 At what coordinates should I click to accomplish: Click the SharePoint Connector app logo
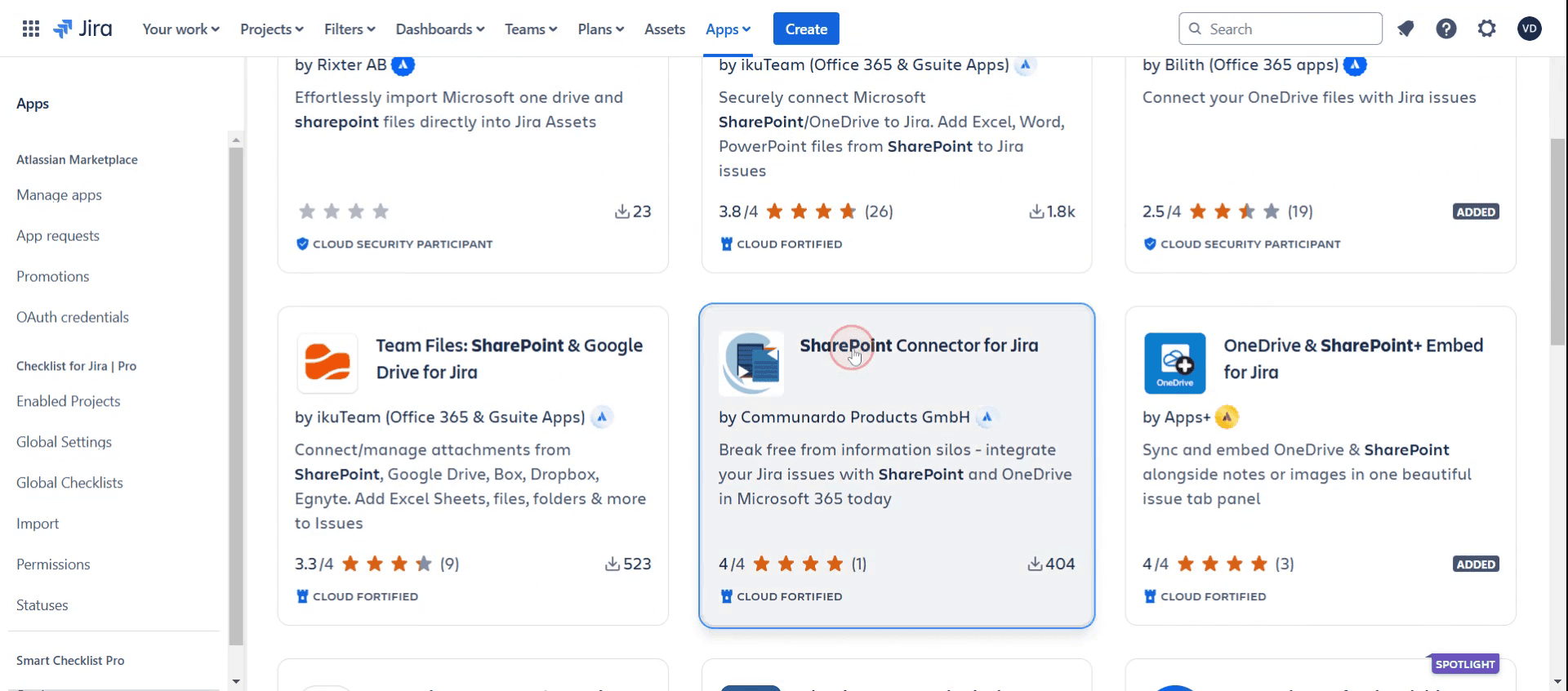752,363
